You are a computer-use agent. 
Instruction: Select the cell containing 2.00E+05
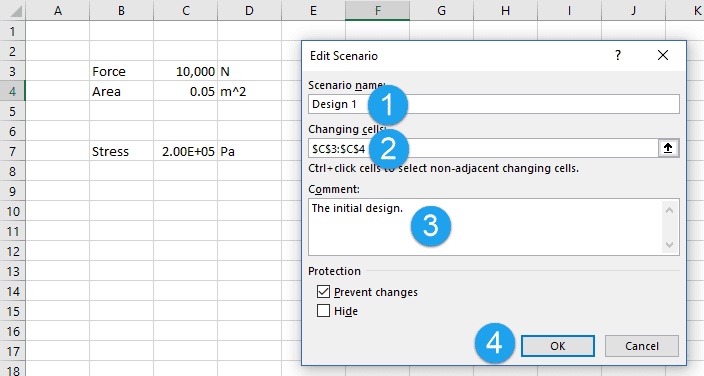[185, 151]
